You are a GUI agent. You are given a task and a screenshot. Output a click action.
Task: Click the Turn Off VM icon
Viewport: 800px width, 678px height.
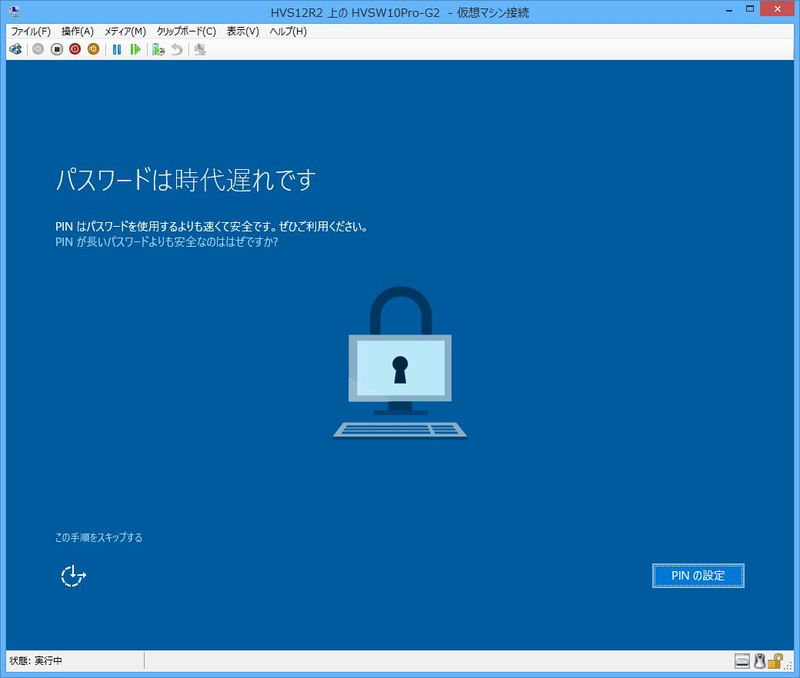tap(57, 49)
